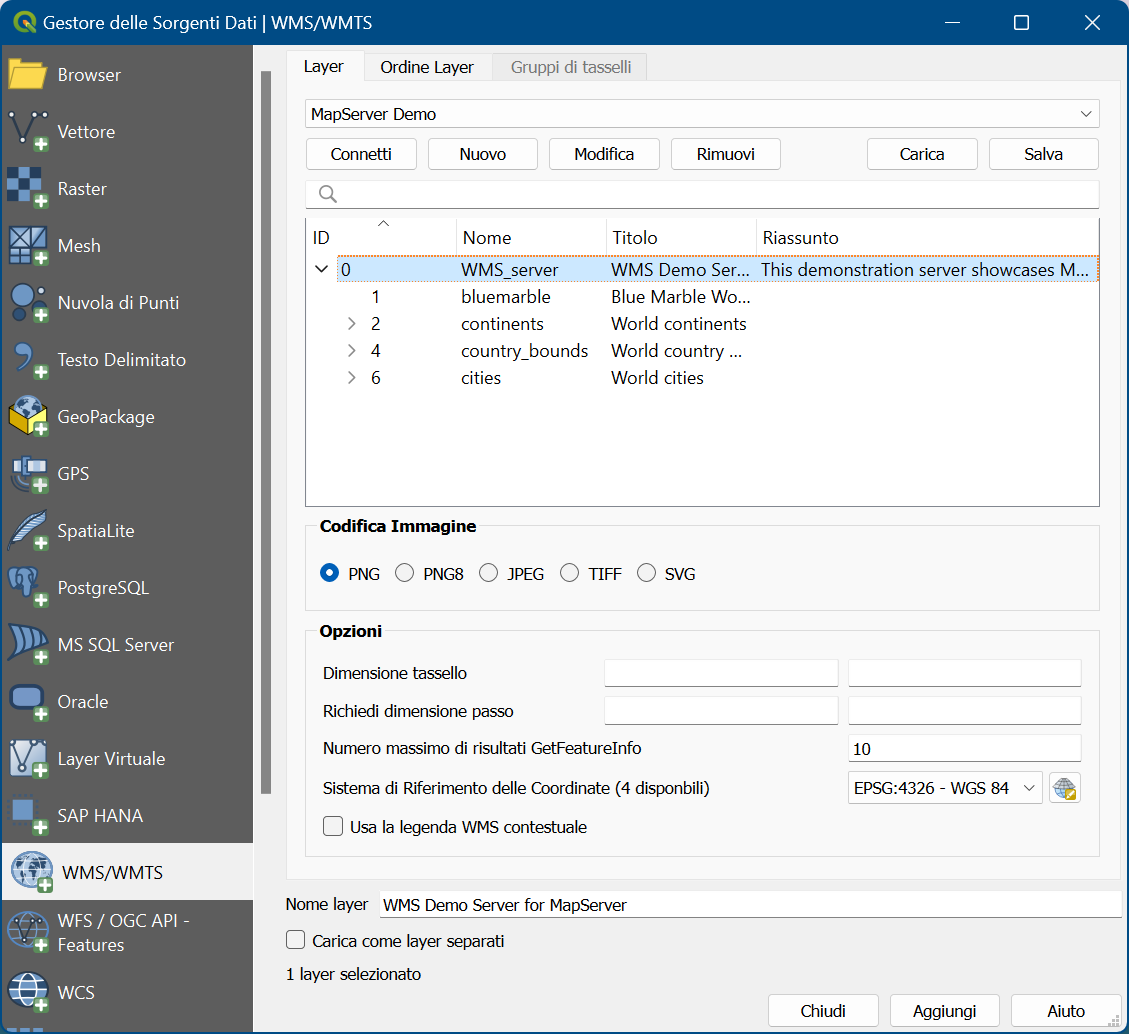The image size is (1129, 1034).
Task: Expand the country_bounds layer row
Action: (x=351, y=351)
